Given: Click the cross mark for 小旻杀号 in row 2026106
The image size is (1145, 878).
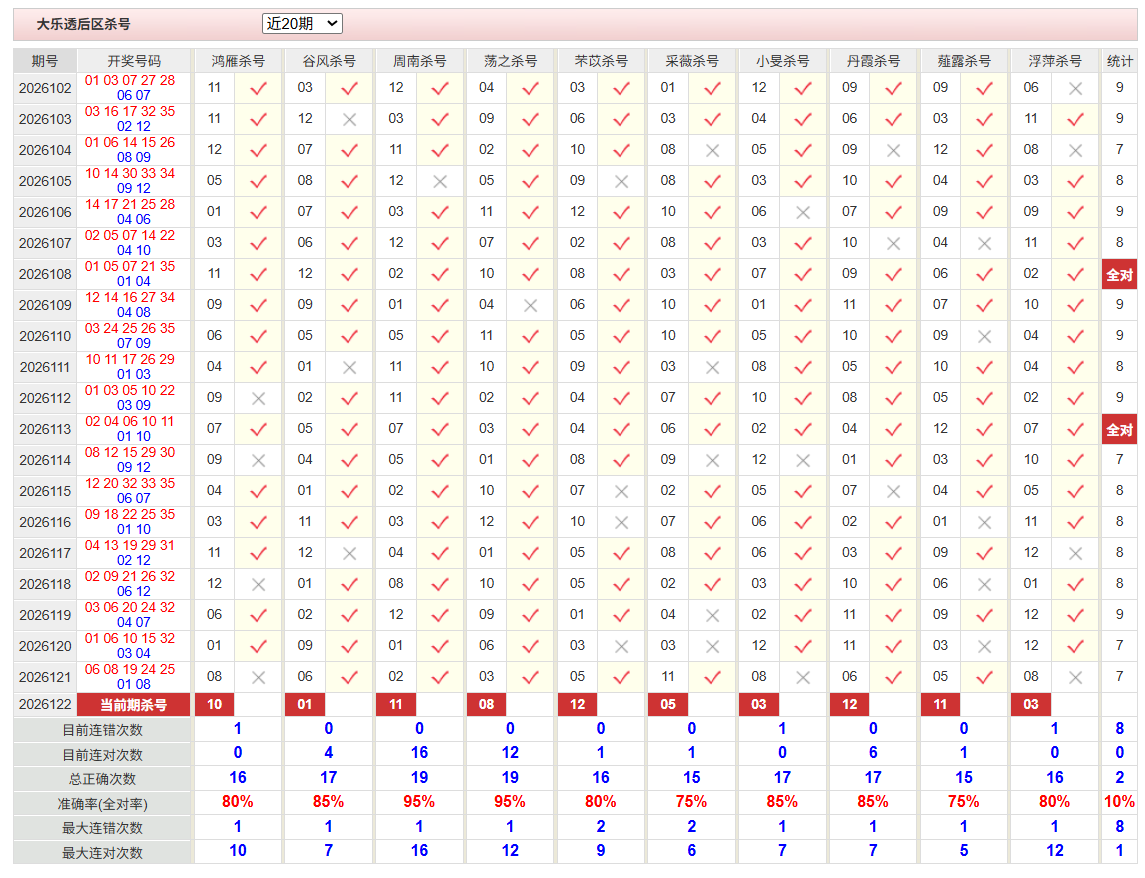Looking at the screenshot, I should 803,213.
